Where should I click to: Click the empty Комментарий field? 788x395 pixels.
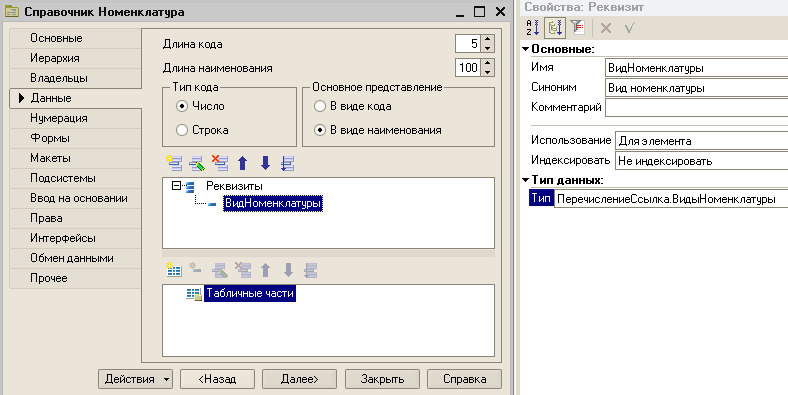click(697, 108)
